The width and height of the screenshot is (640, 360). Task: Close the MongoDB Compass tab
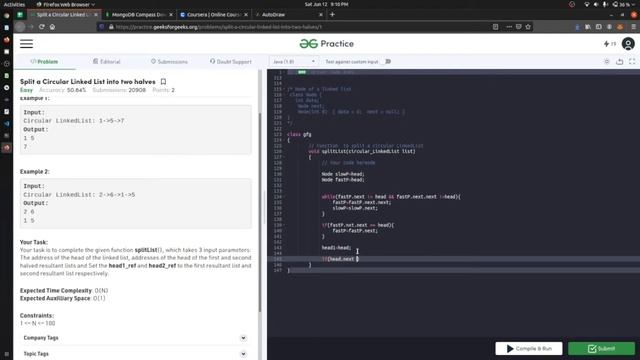click(171, 15)
